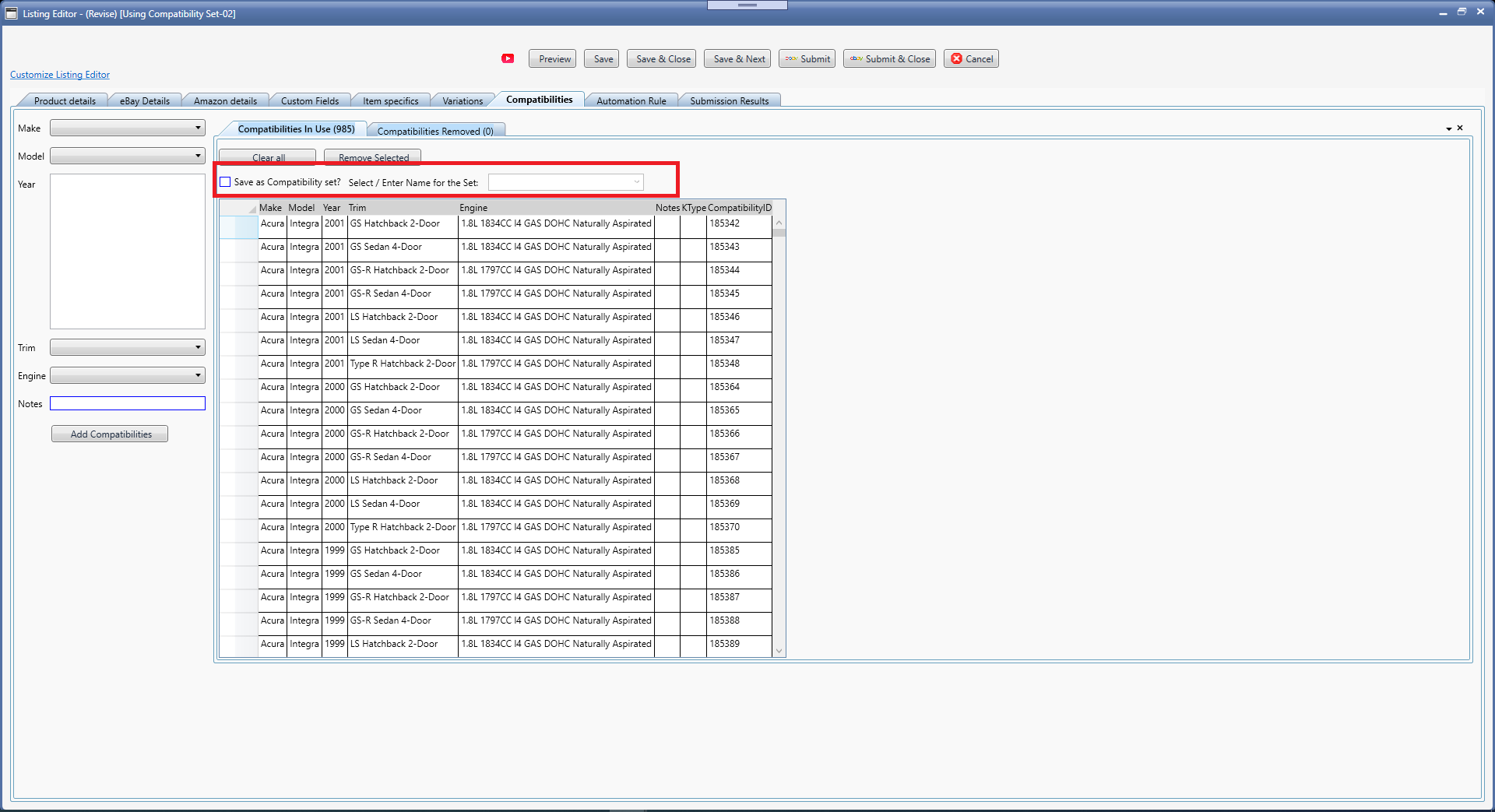
Task: Click Trim cell in row 185346
Action: click(403, 320)
